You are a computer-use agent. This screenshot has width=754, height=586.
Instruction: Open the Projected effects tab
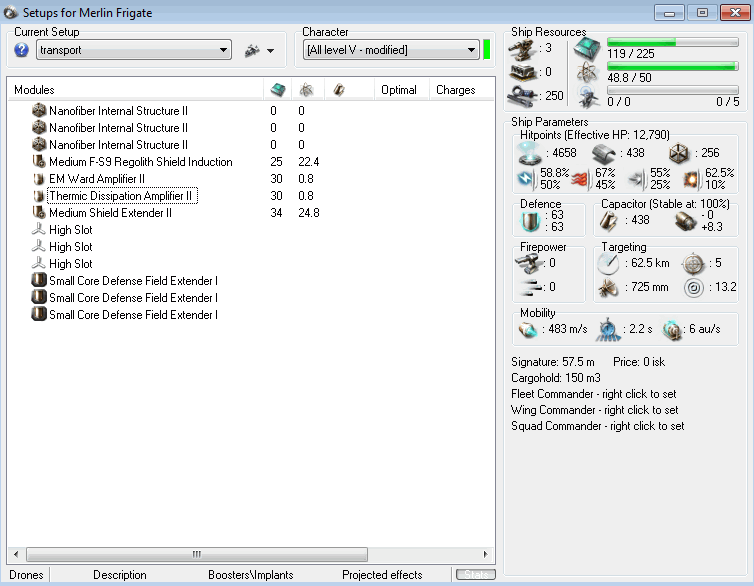coord(382,575)
